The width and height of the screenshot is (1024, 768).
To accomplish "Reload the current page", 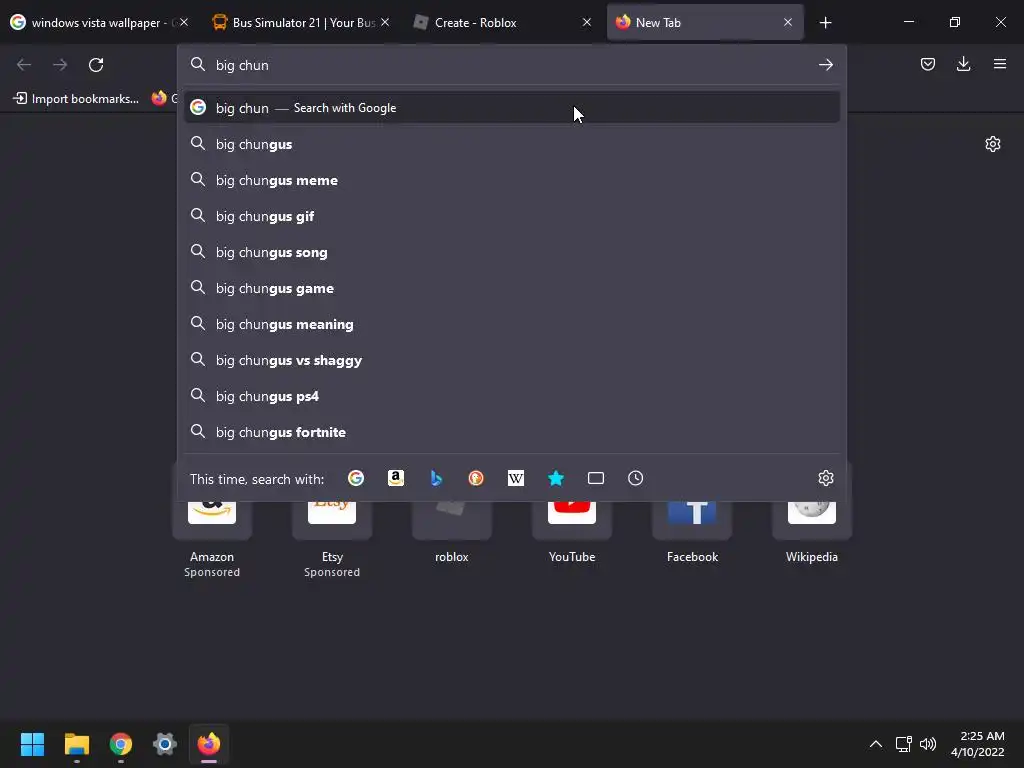I will click(x=96, y=65).
